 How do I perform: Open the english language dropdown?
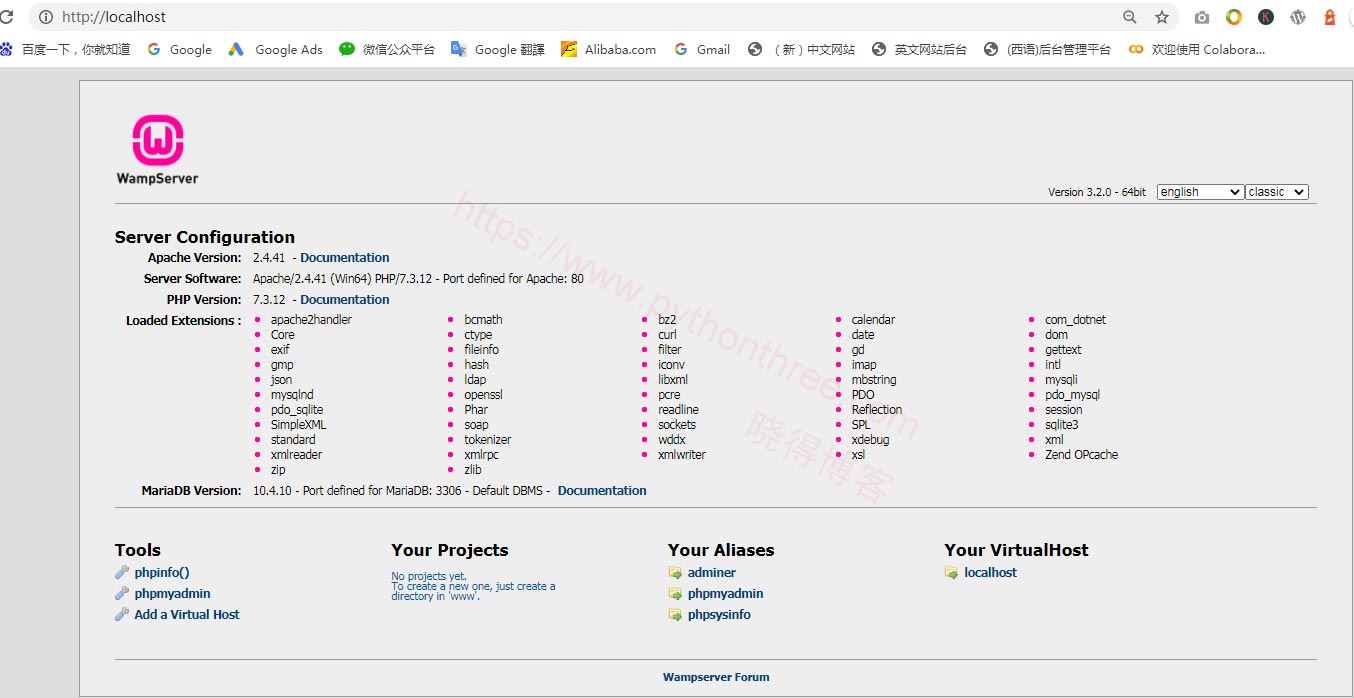click(x=1200, y=192)
